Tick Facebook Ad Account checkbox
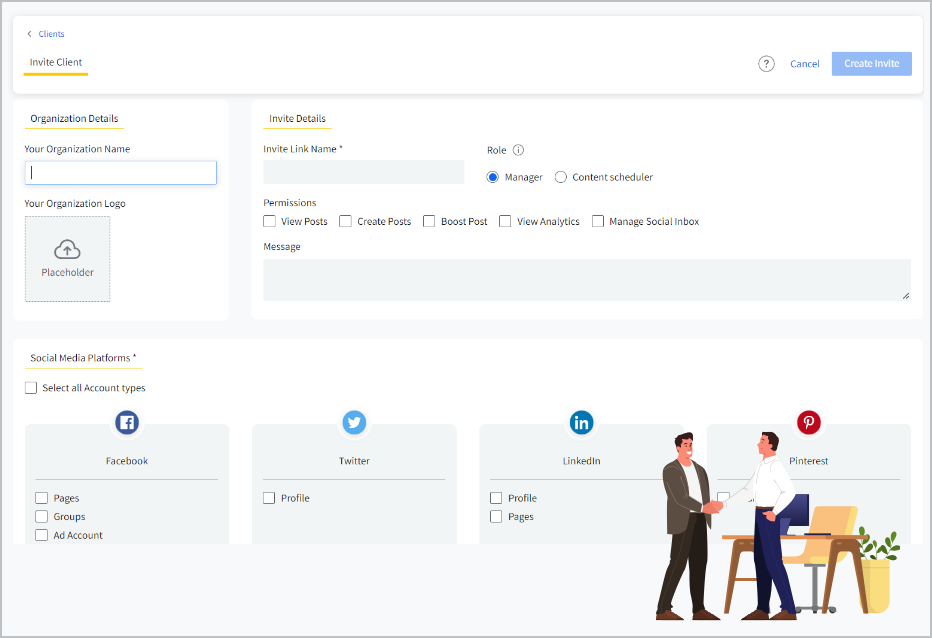 click(x=42, y=535)
